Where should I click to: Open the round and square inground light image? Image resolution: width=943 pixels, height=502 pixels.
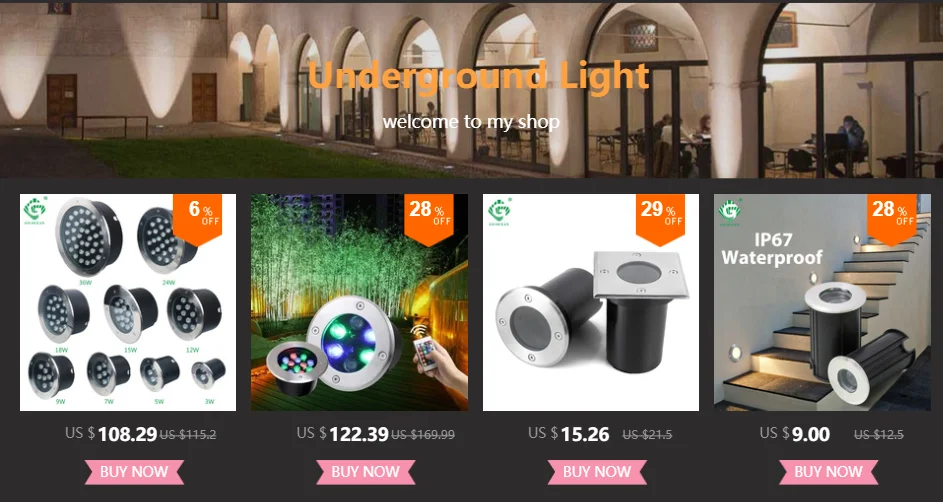pos(591,302)
